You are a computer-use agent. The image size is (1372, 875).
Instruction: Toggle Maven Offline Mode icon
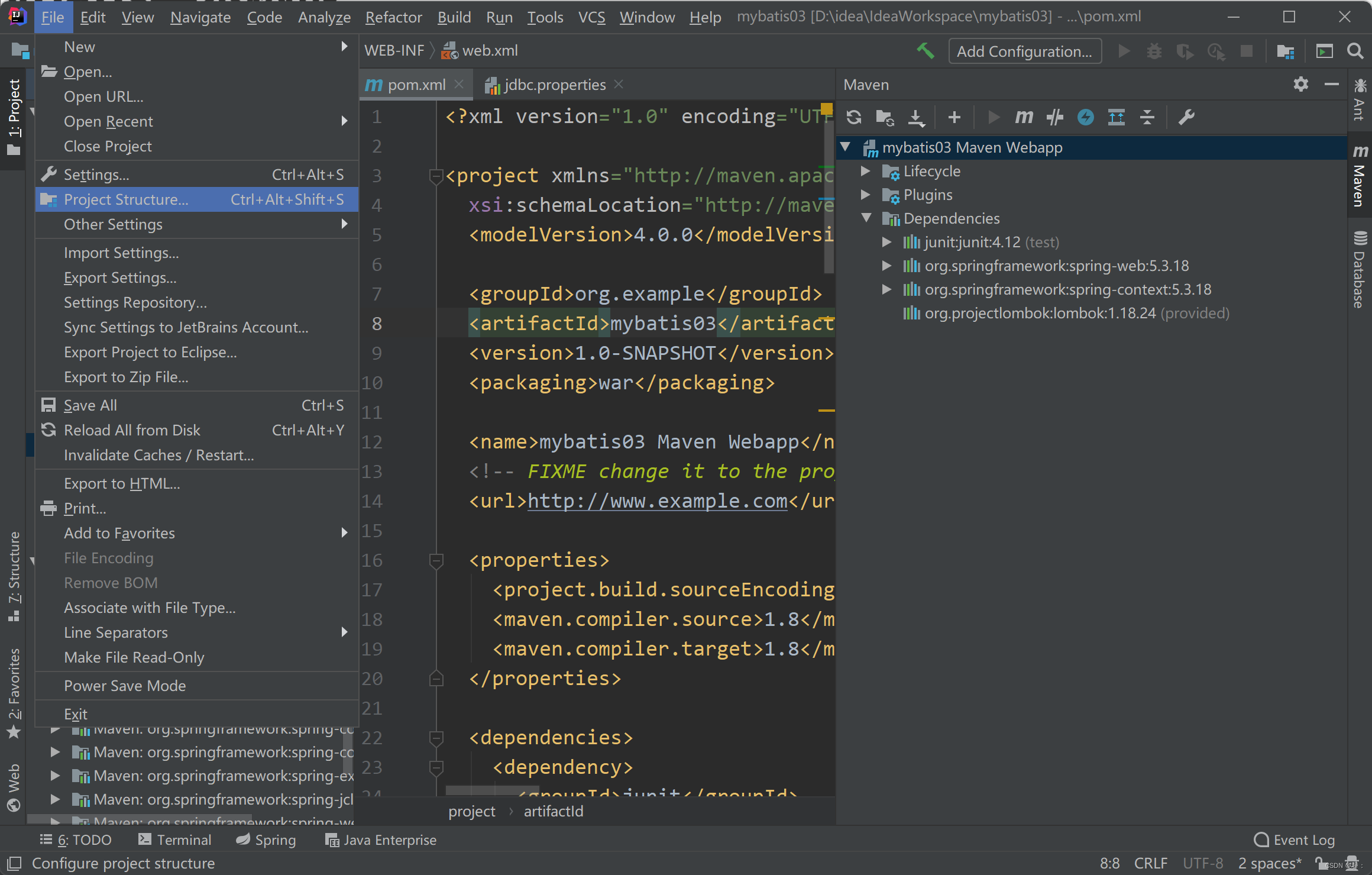coord(1054,117)
